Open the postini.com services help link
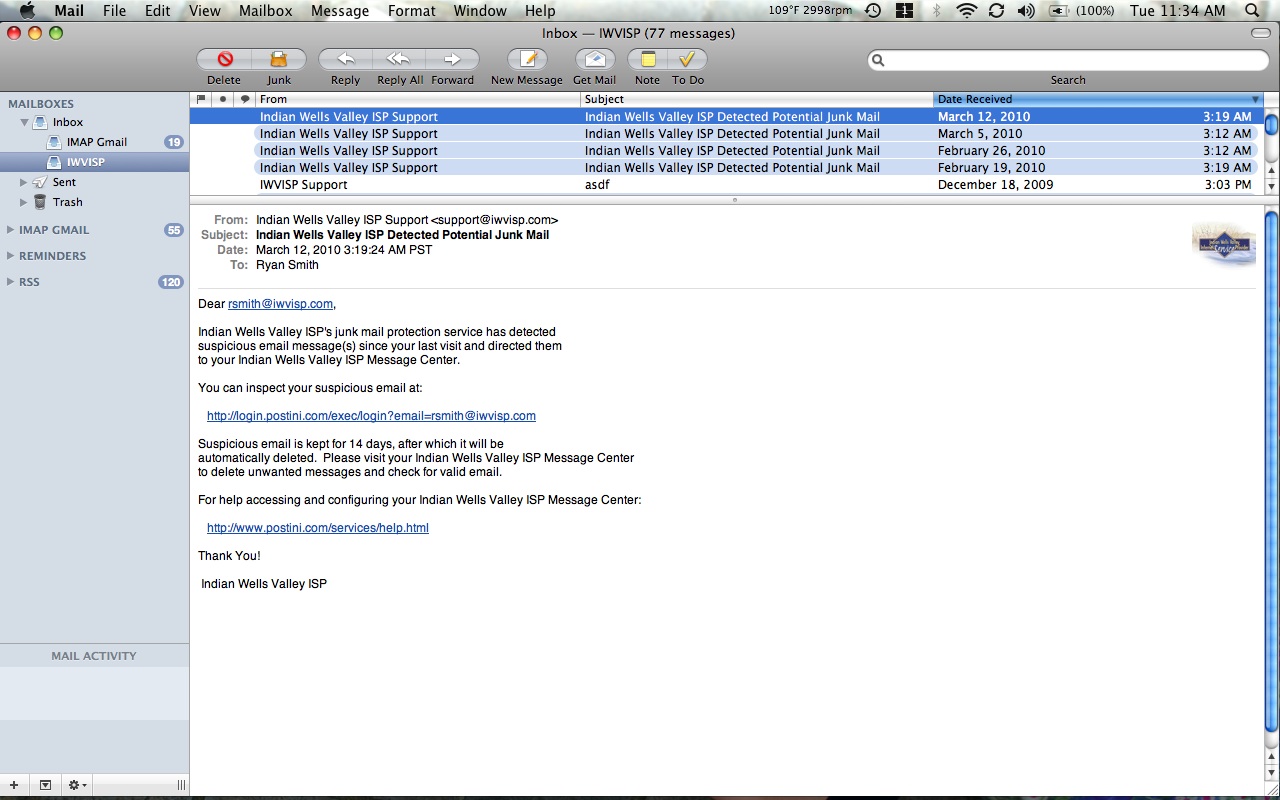Screen dimensions: 1280x800 318,528
